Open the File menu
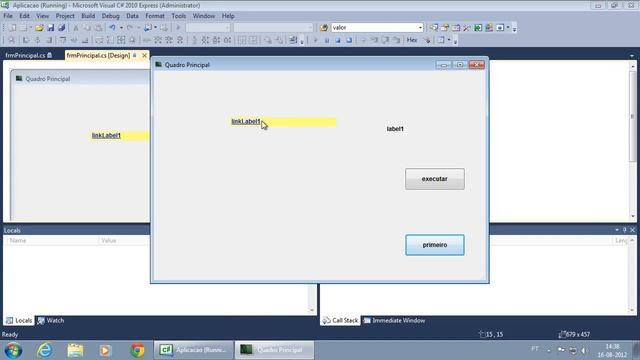 coord(8,16)
